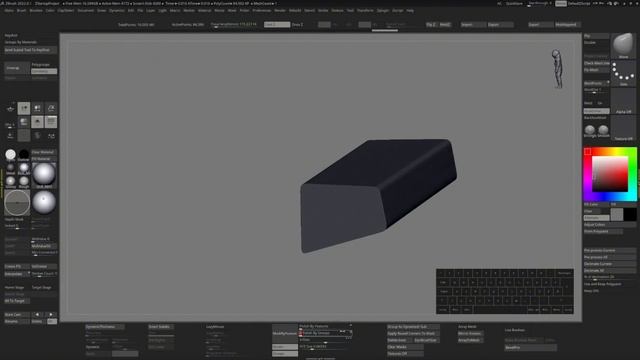
Task: Click the Smooth brush sphere icon
Action: [603, 131]
